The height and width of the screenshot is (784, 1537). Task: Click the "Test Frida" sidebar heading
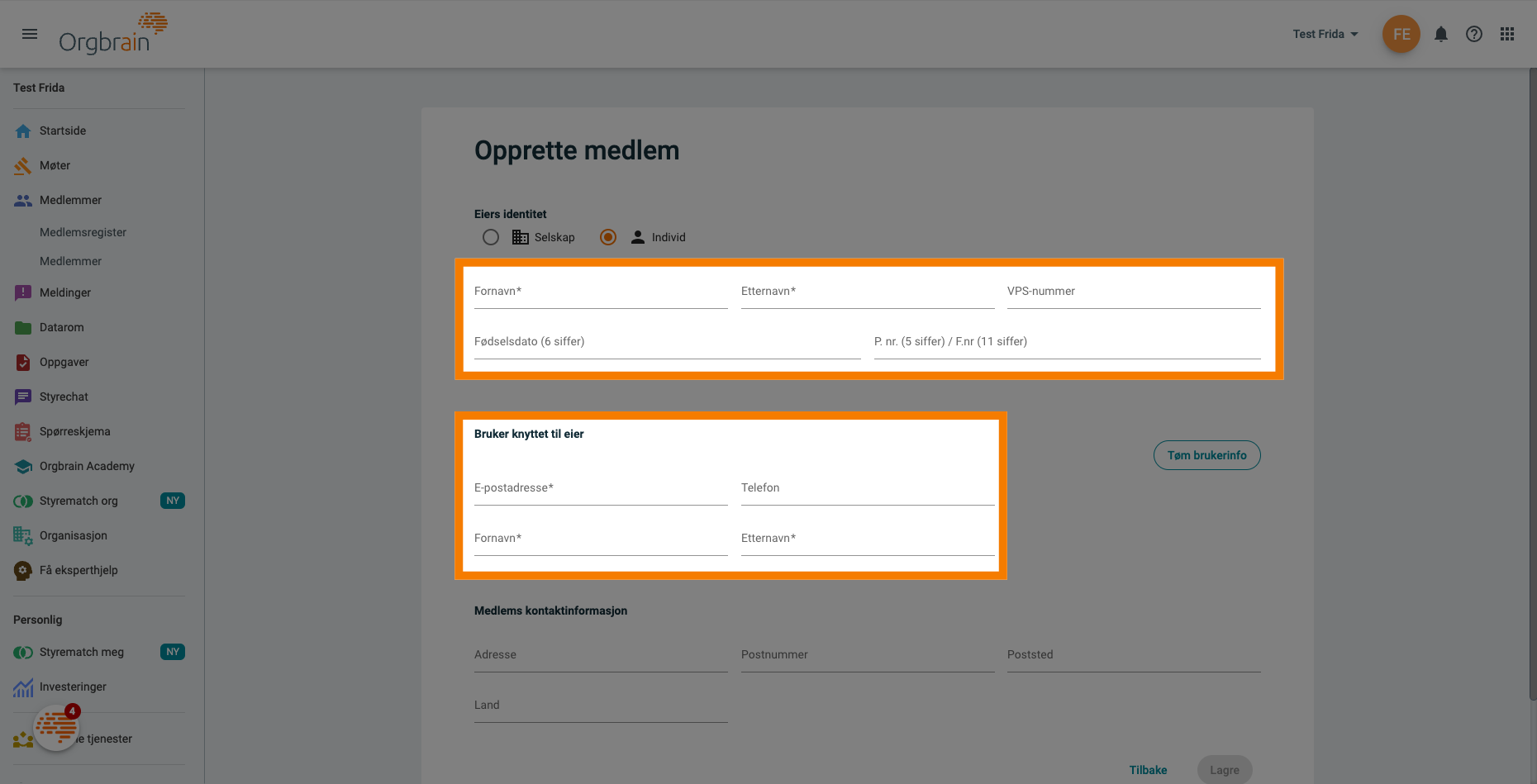[39, 88]
